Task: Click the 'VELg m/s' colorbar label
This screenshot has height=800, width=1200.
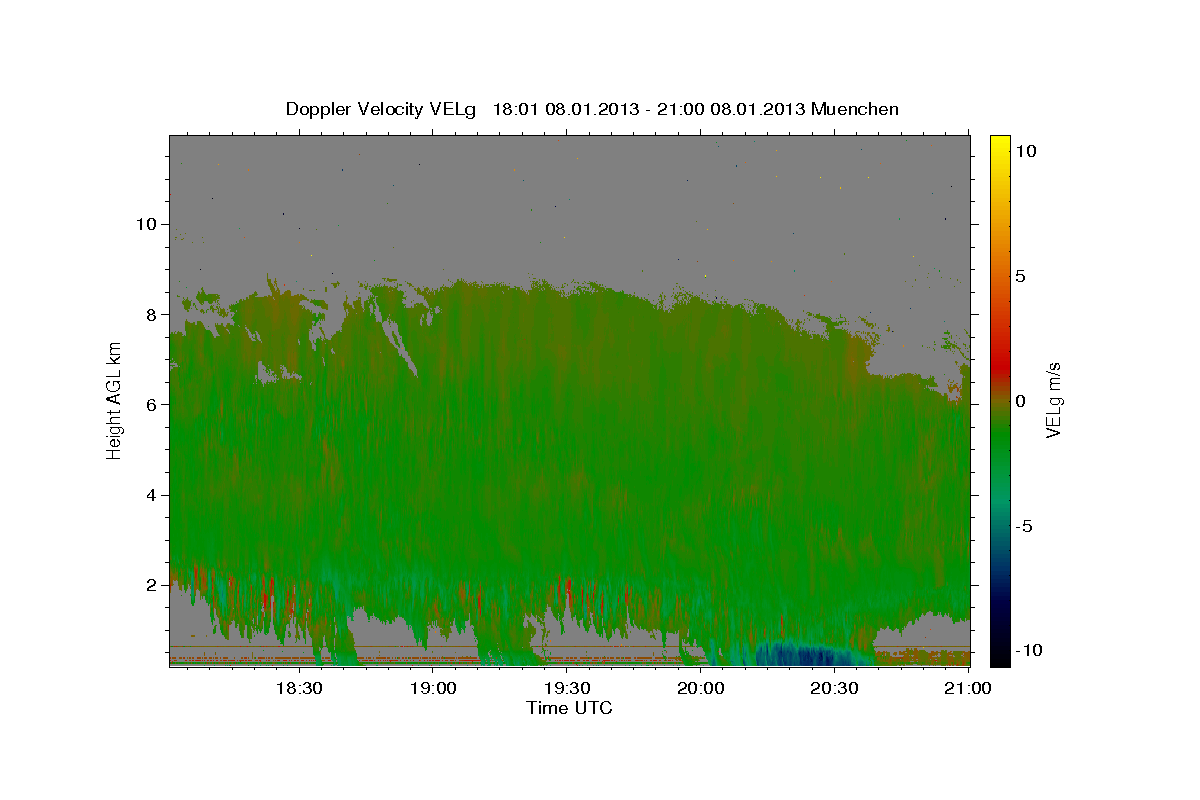Action: pyautogui.click(x=1053, y=400)
